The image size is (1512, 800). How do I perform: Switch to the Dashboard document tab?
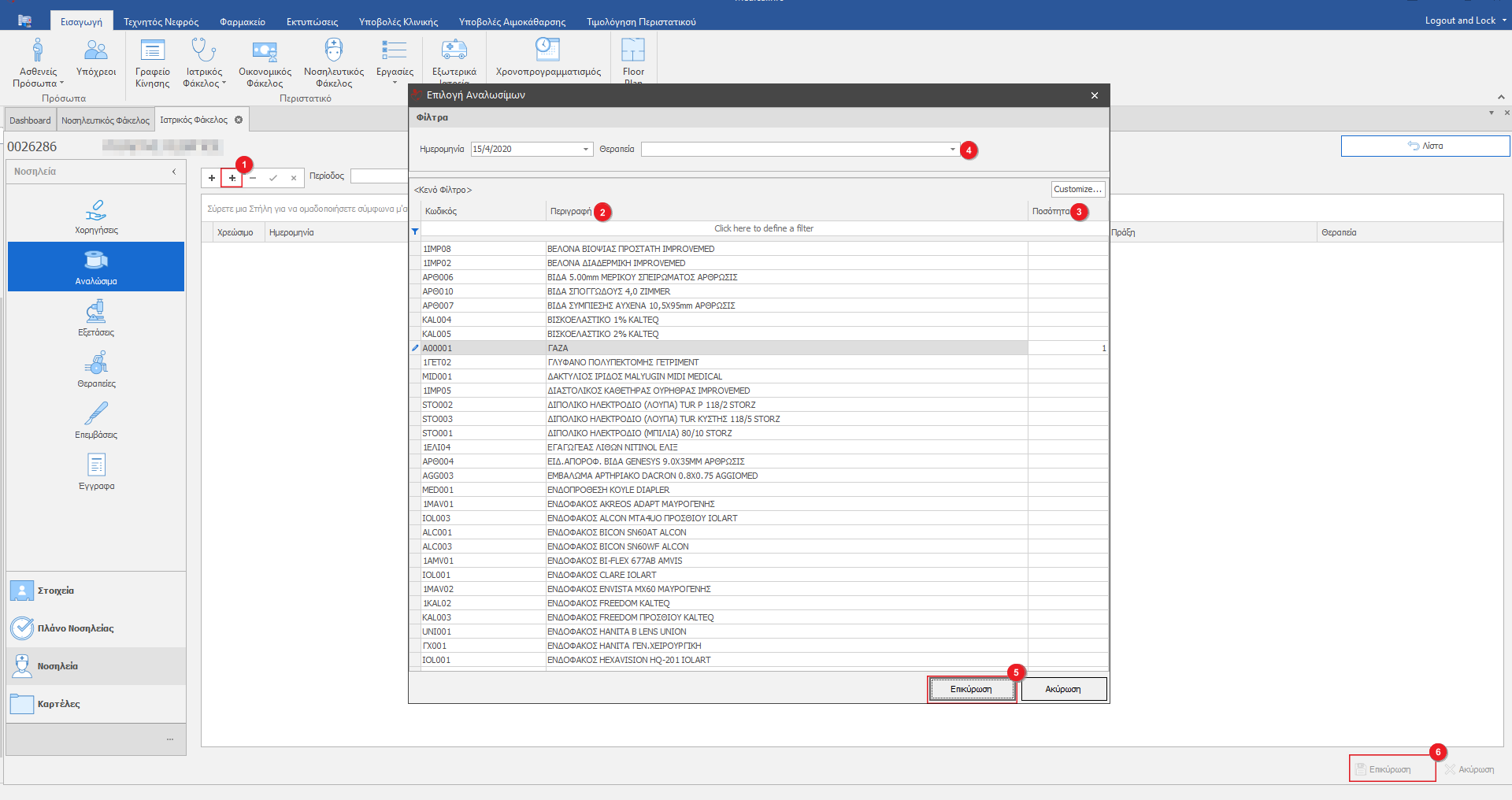30,120
